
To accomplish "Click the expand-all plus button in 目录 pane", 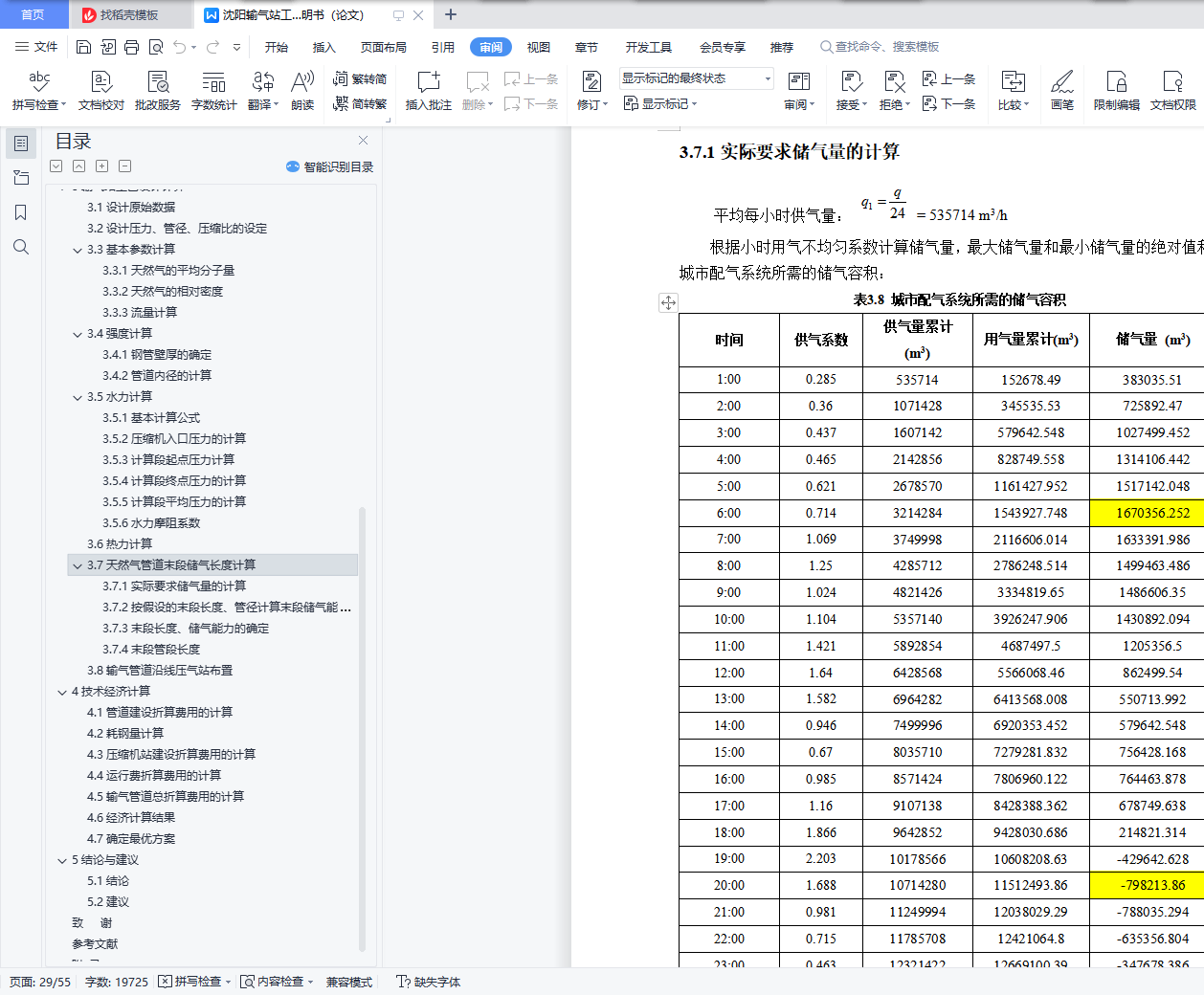I will point(102,166).
